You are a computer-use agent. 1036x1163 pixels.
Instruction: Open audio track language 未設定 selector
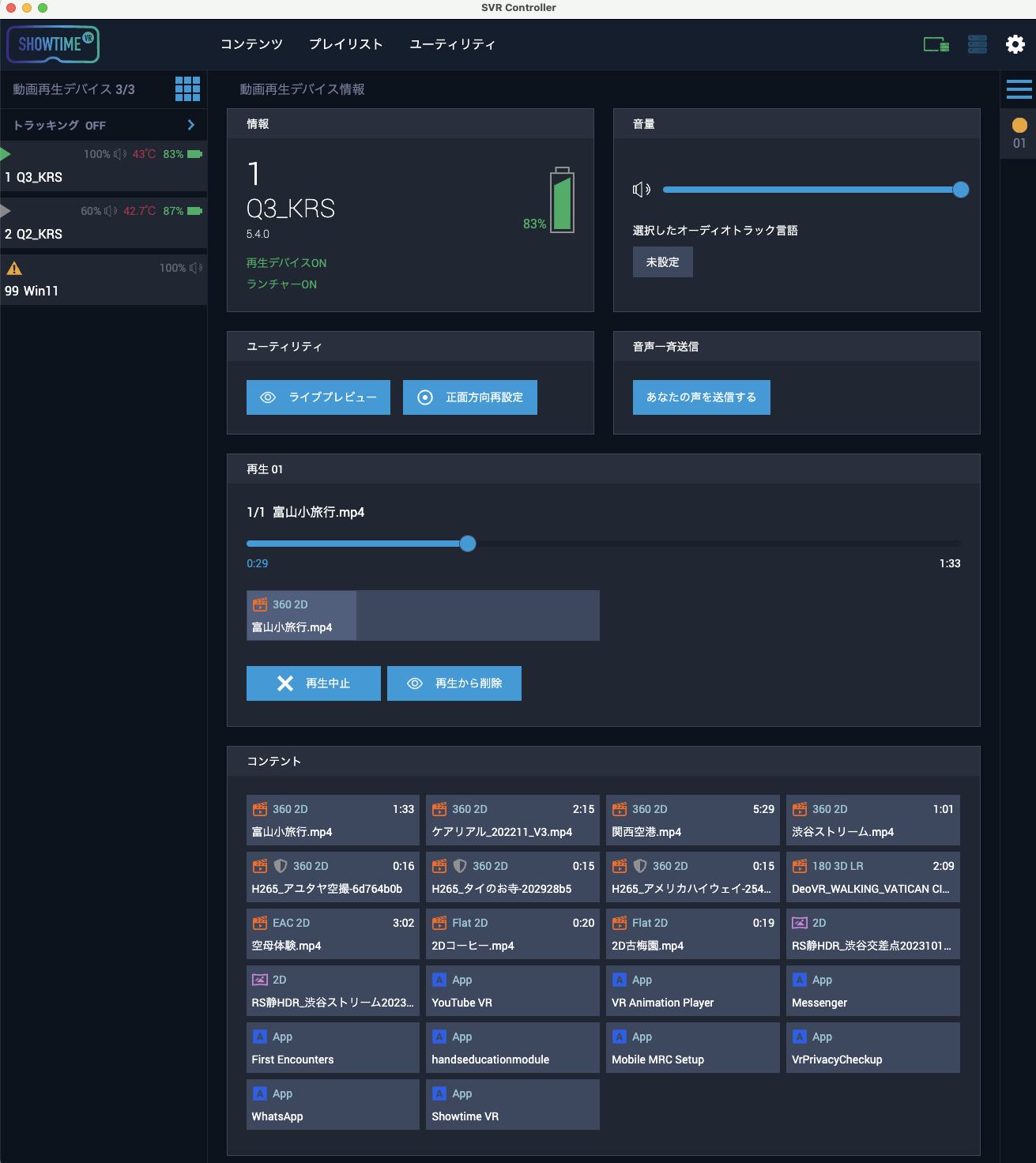[x=663, y=262]
